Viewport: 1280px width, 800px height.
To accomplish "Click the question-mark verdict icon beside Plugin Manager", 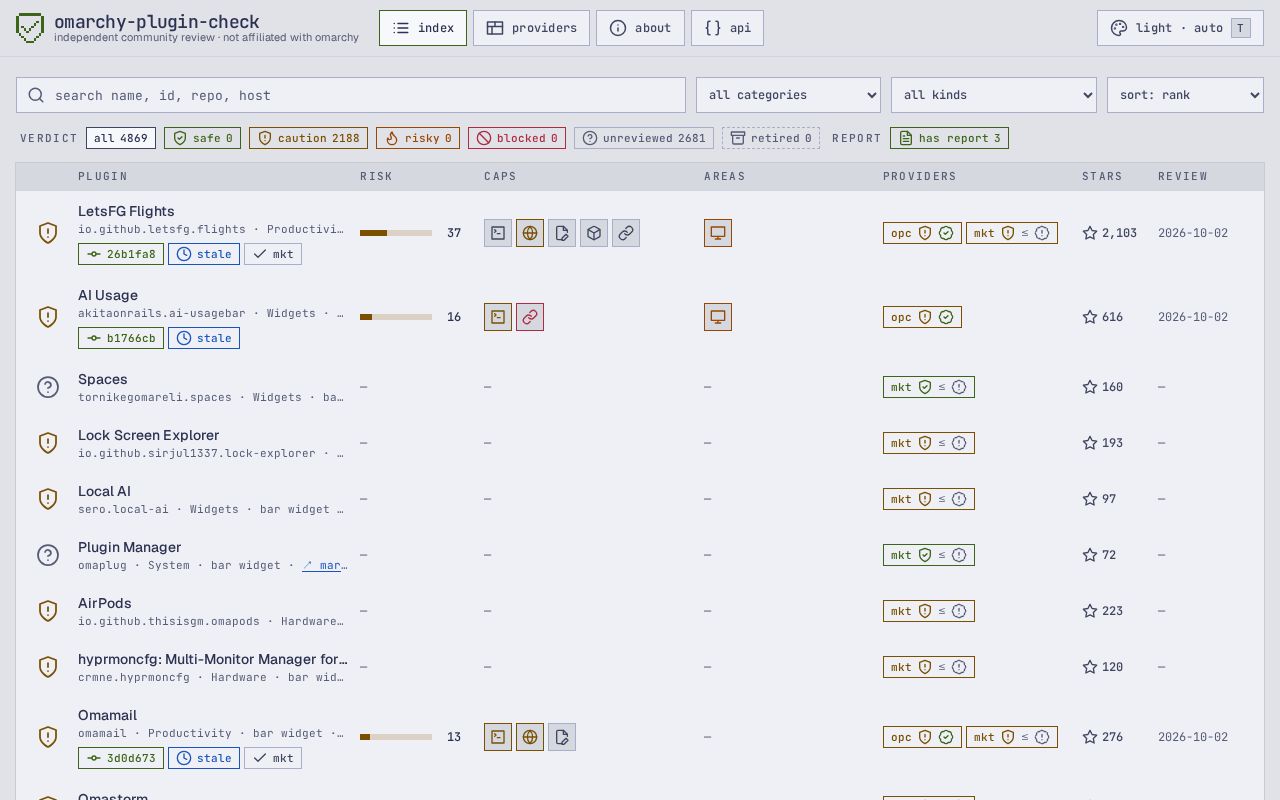I will coord(48,555).
